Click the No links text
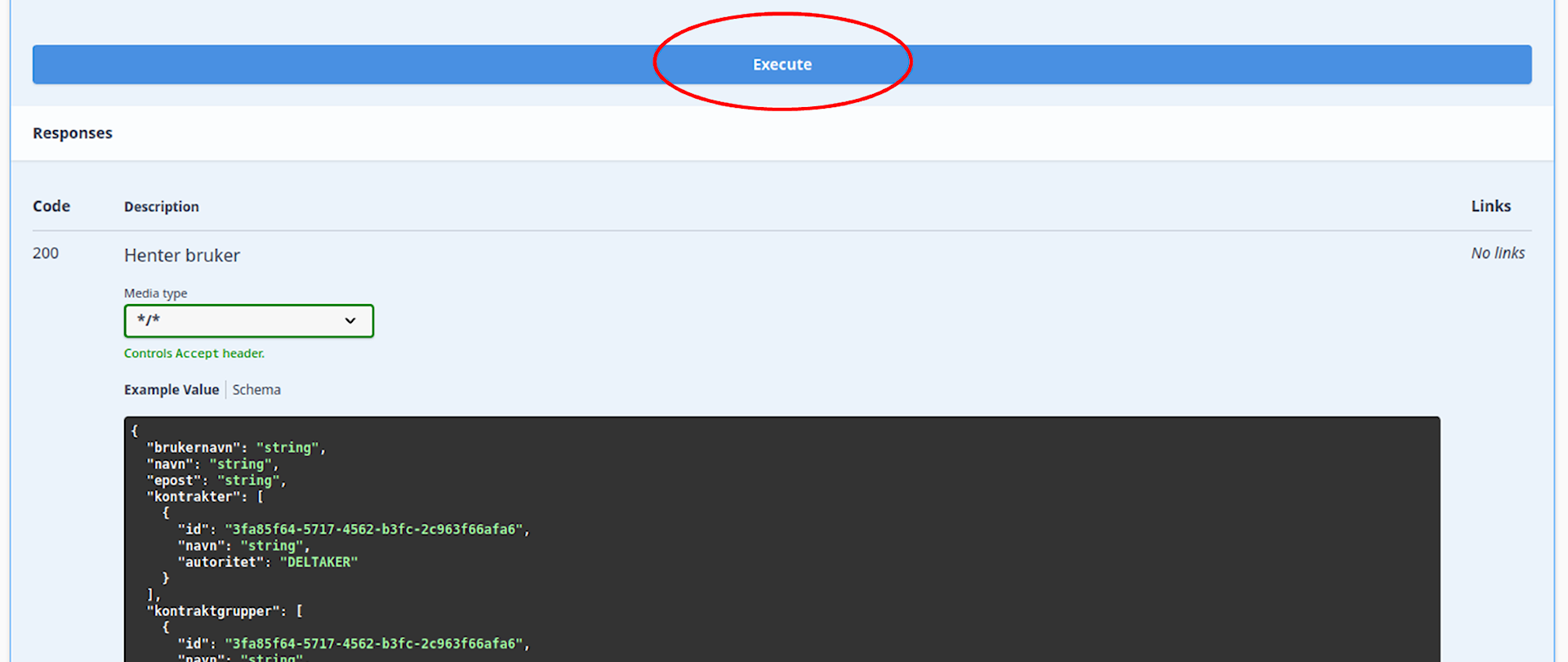The height and width of the screenshot is (662, 1568). coord(1498,253)
